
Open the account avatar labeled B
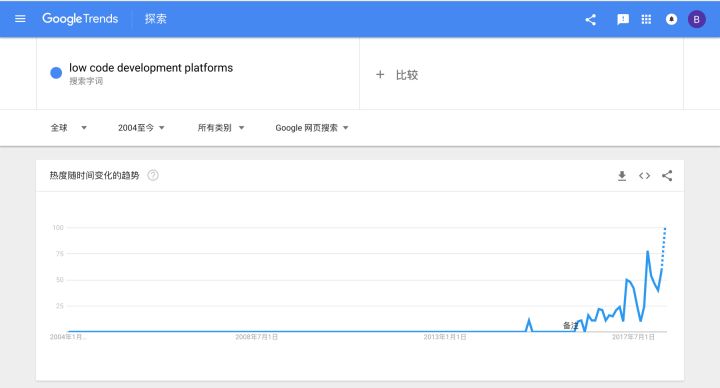(x=696, y=19)
